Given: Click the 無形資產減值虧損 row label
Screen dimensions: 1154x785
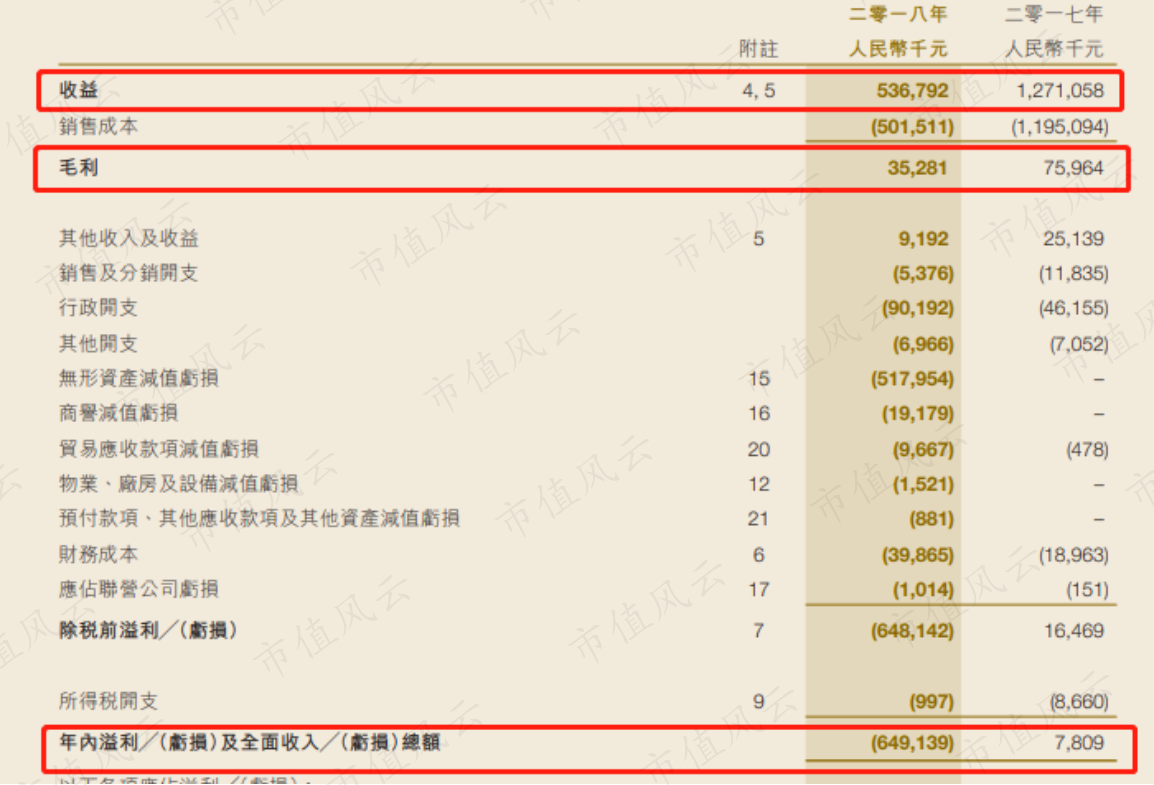Looking at the screenshot, I should pyautogui.click(x=138, y=378).
